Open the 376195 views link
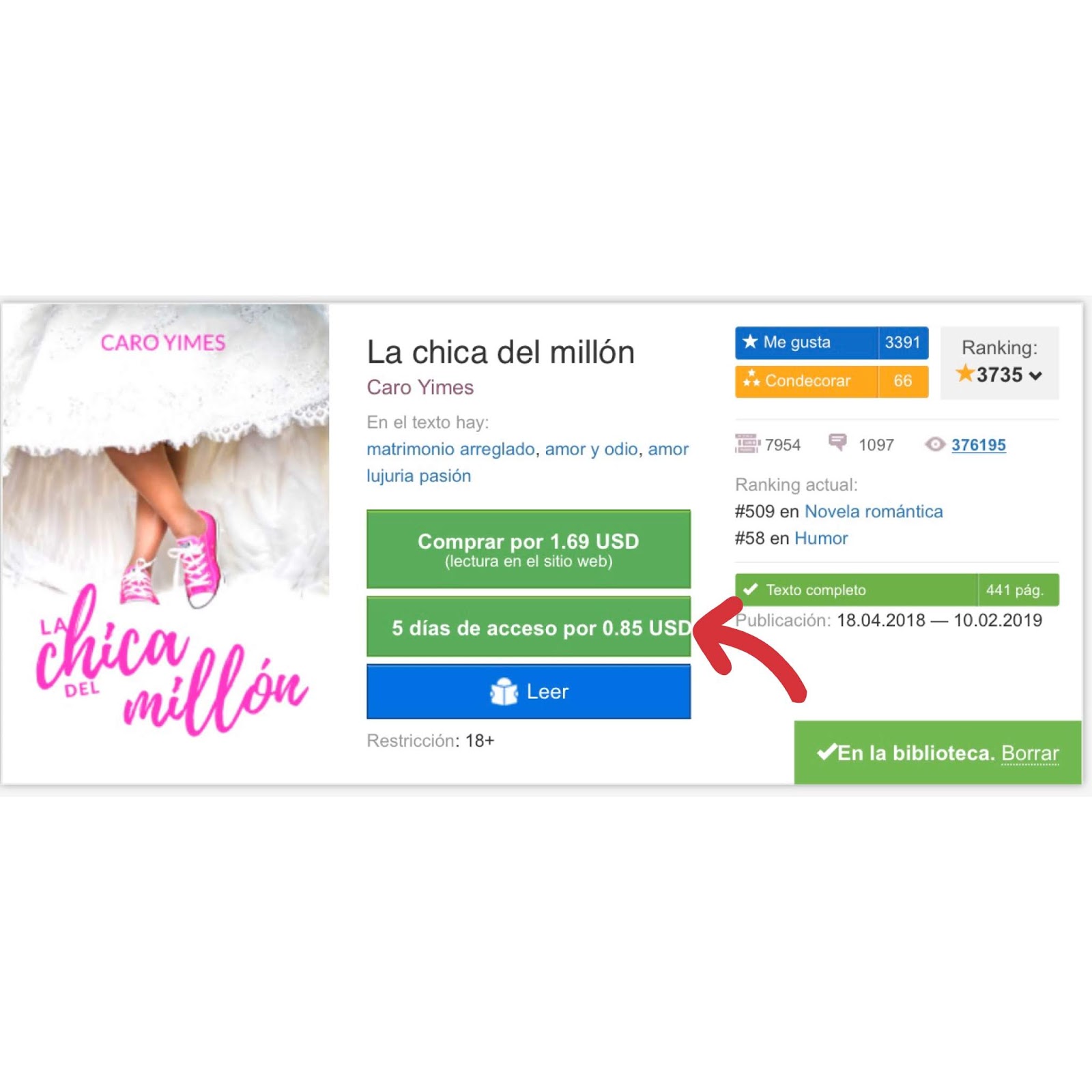Image resolution: width=1092 pixels, height=1092 pixels. 978,445
